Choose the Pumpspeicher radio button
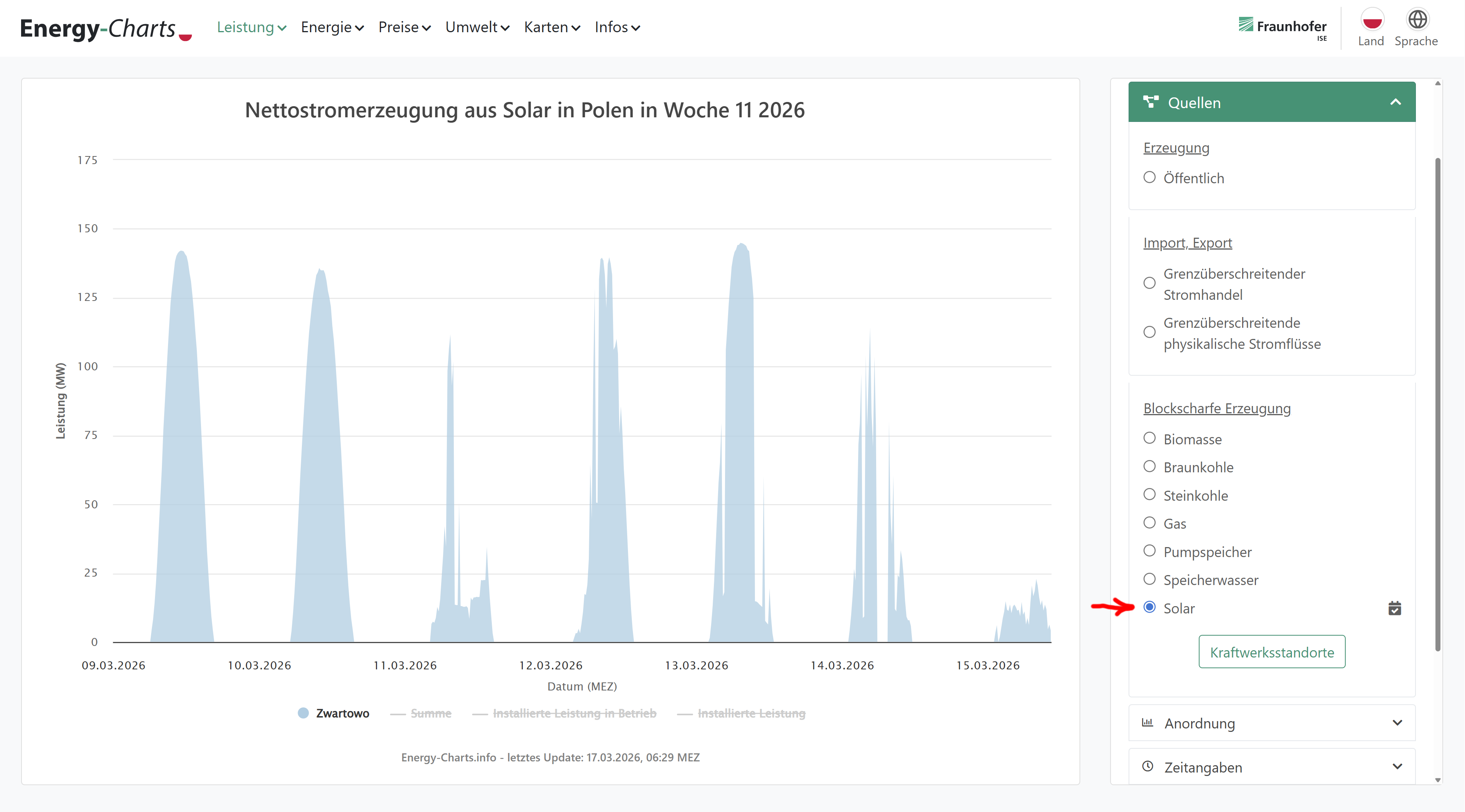This screenshot has width=1465, height=812. pyautogui.click(x=1149, y=551)
